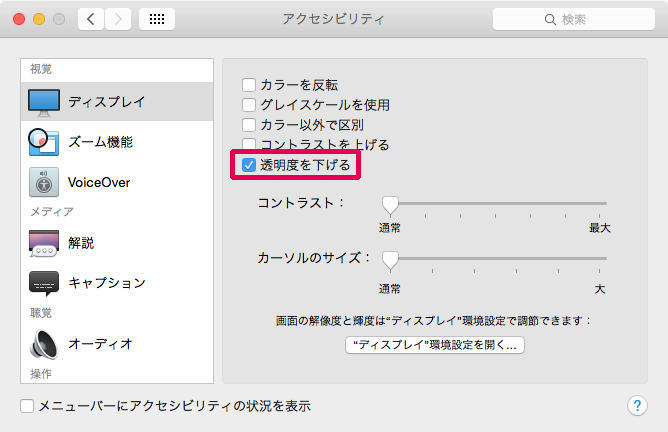Open help with the question mark button
This screenshot has width=668, height=432.
click(x=637, y=406)
